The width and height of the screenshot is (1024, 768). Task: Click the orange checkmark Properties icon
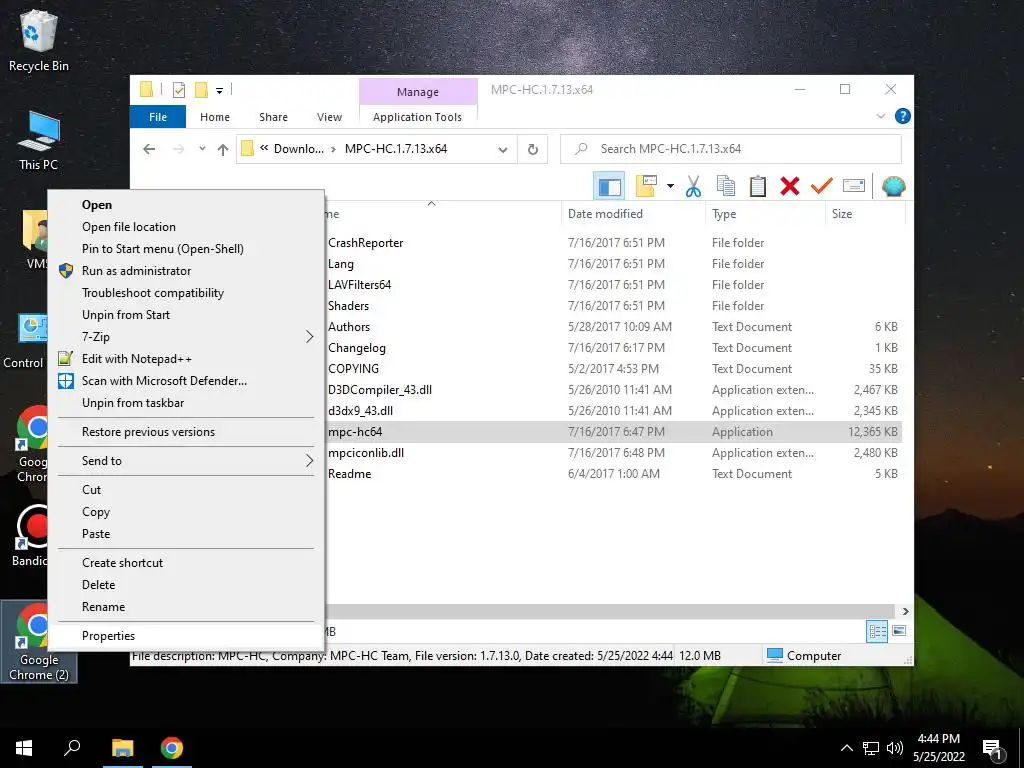coord(822,186)
